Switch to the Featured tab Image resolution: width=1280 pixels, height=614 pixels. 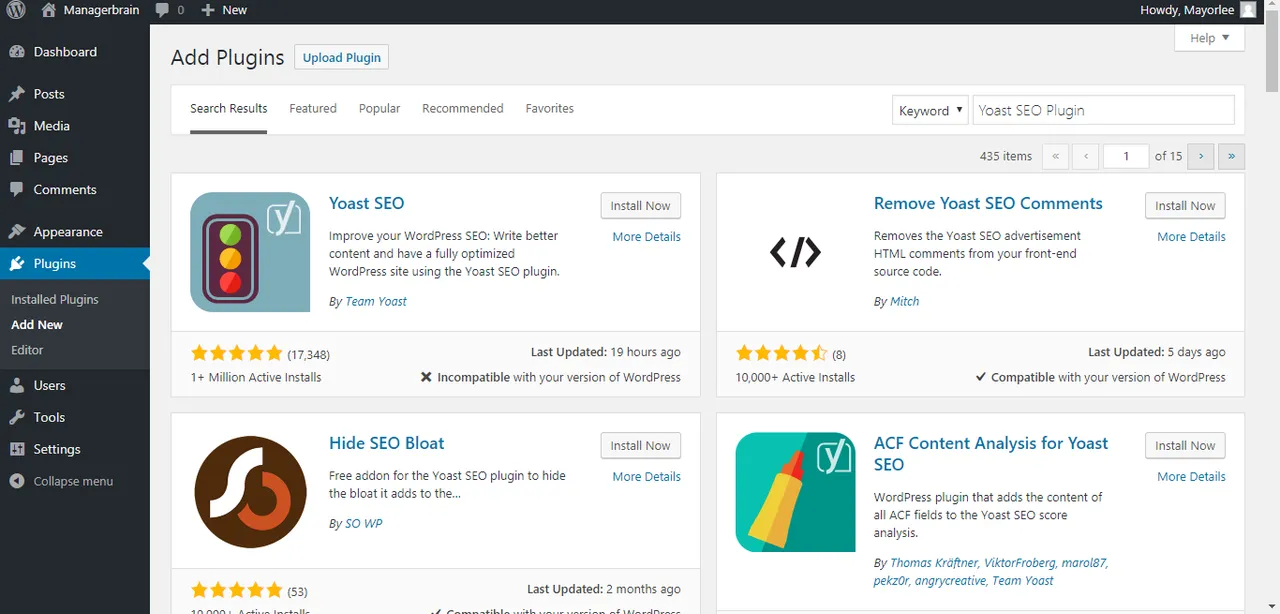click(x=313, y=108)
